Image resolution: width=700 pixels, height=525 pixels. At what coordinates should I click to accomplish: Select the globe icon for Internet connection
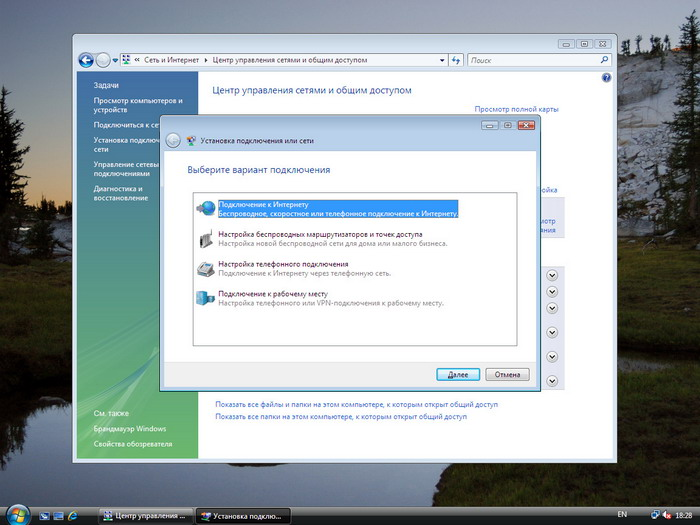click(x=206, y=208)
